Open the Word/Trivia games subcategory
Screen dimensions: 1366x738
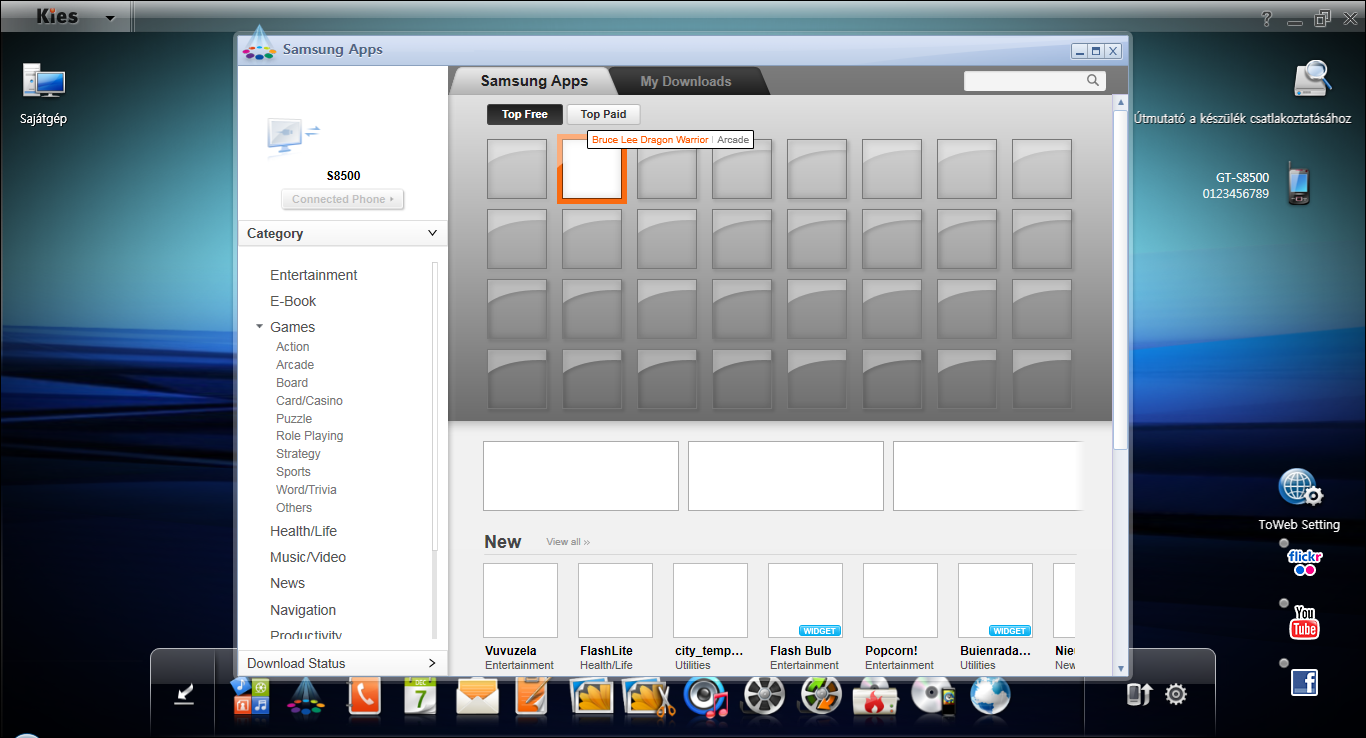coord(306,490)
